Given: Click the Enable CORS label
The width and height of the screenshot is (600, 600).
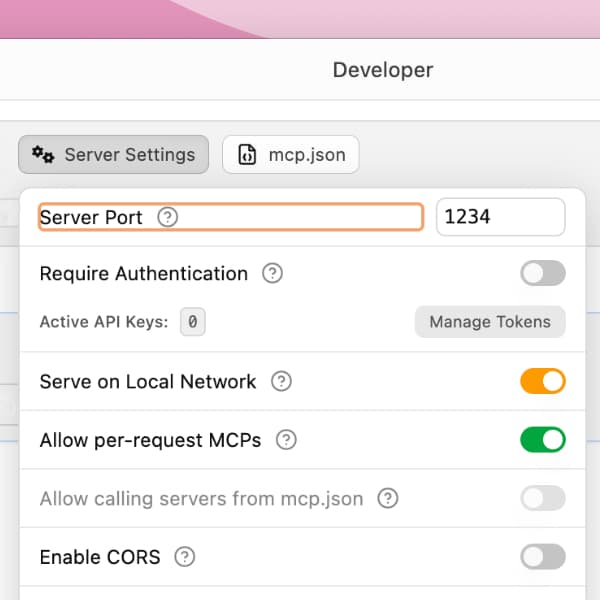Looking at the screenshot, I should pyautogui.click(x=100, y=557).
